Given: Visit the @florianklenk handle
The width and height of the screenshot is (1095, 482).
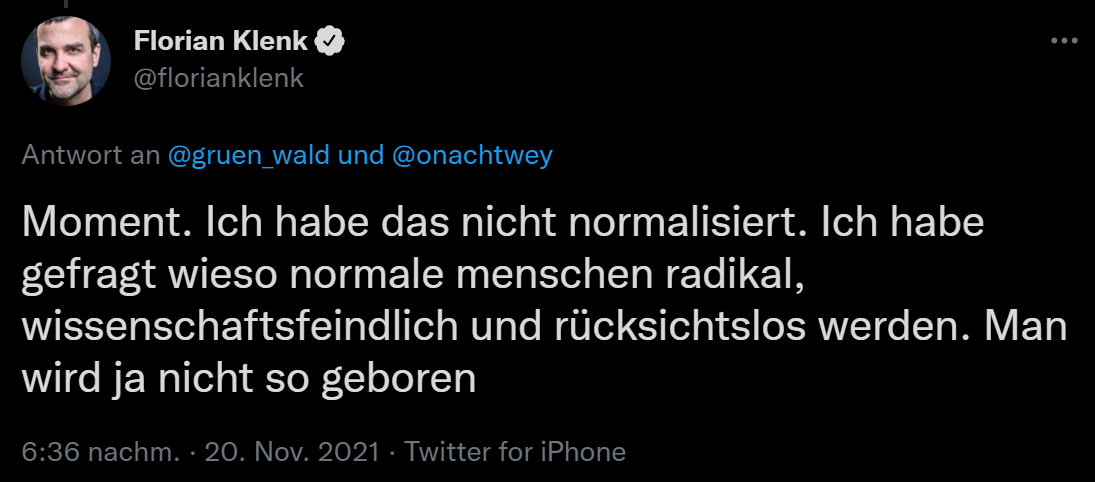Looking at the screenshot, I should 219,79.
